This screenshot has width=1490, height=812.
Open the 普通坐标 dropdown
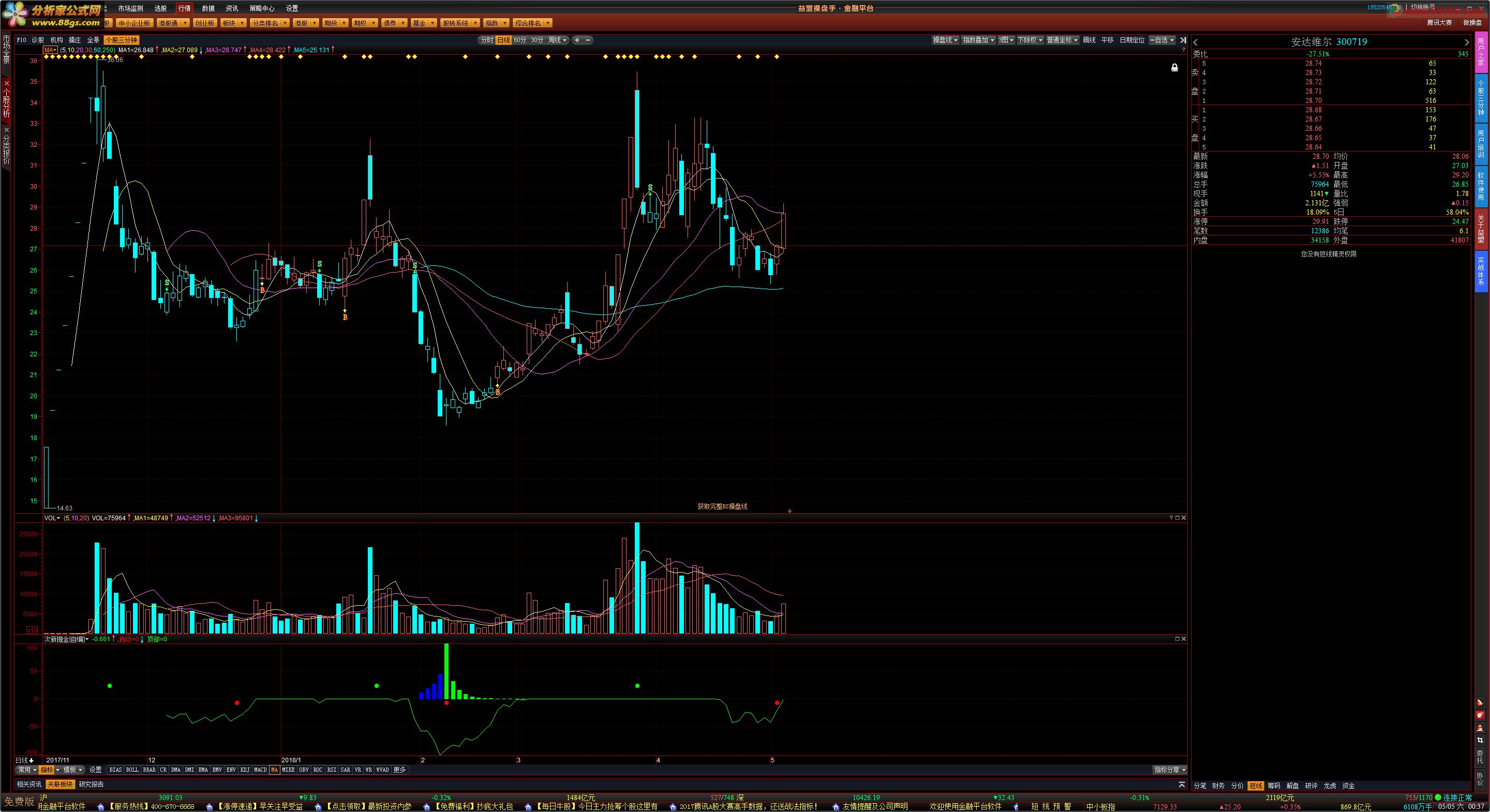tap(1063, 40)
